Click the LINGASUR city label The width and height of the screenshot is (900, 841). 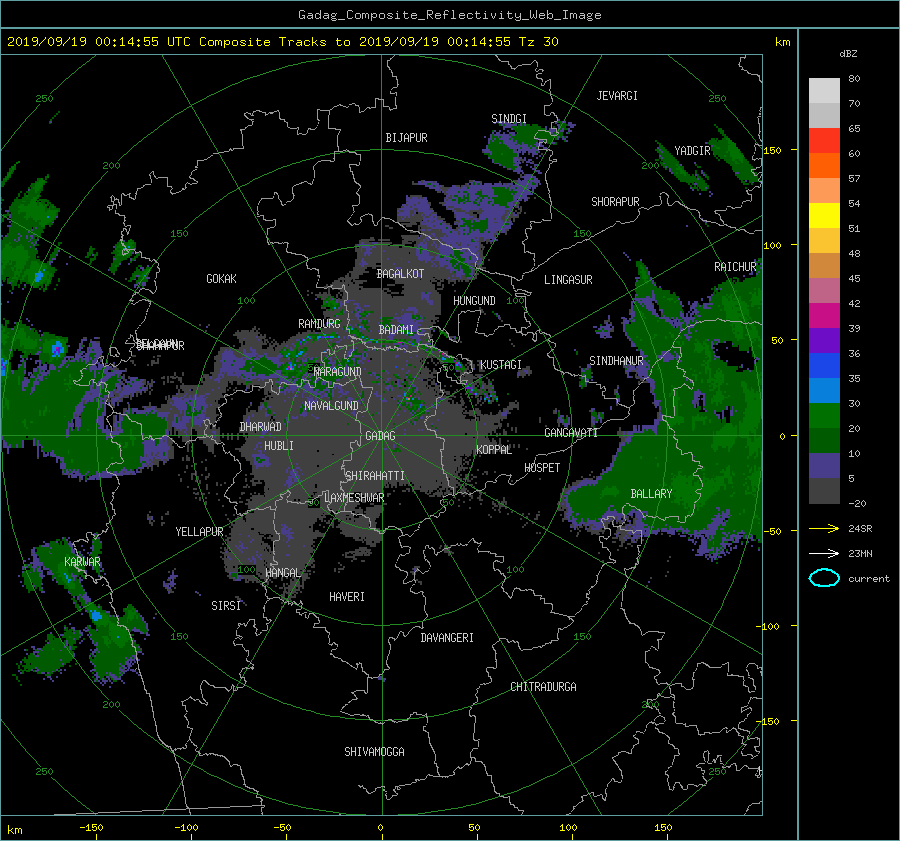pyautogui.click(x=568, y=280)
